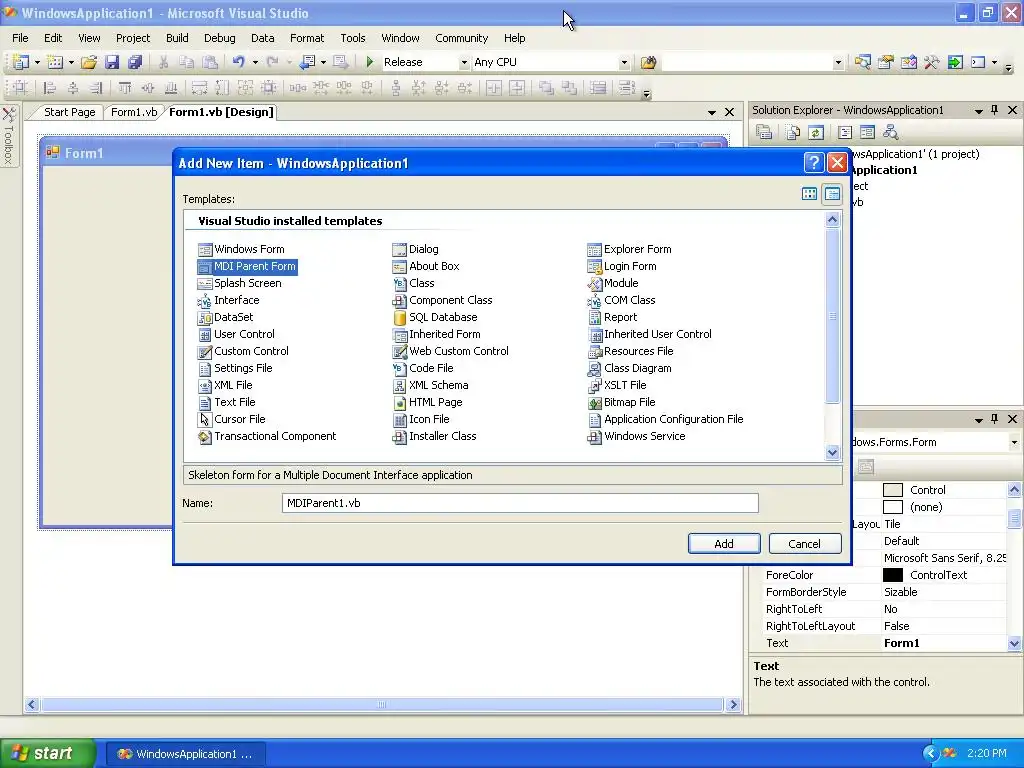
Task: Click the Save toolbar icon
Action: pos(112,62)
